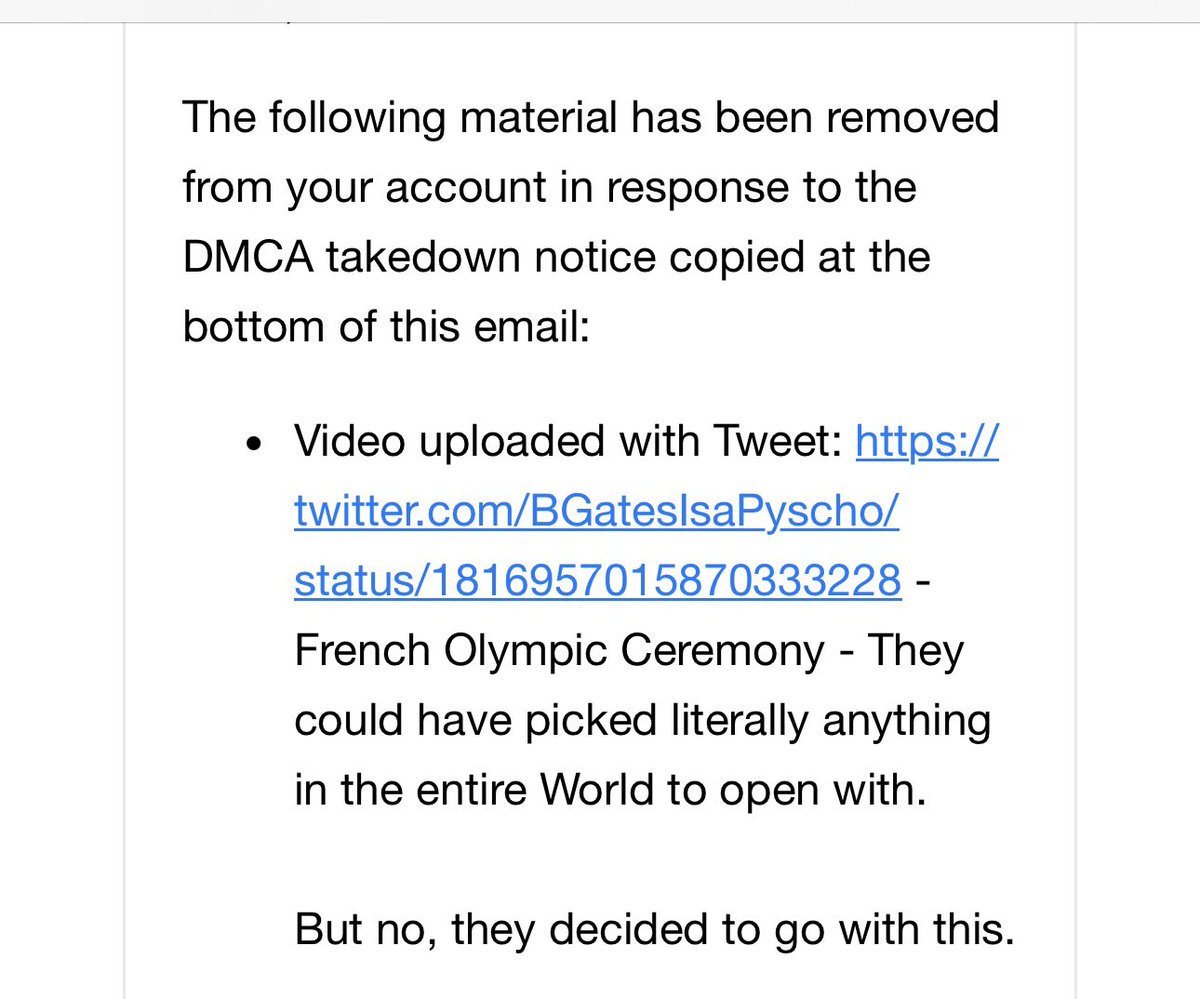Click the word "They" after "Ceremony -"
Viewport: 1200px width, 999px height.
coord(917,652)
